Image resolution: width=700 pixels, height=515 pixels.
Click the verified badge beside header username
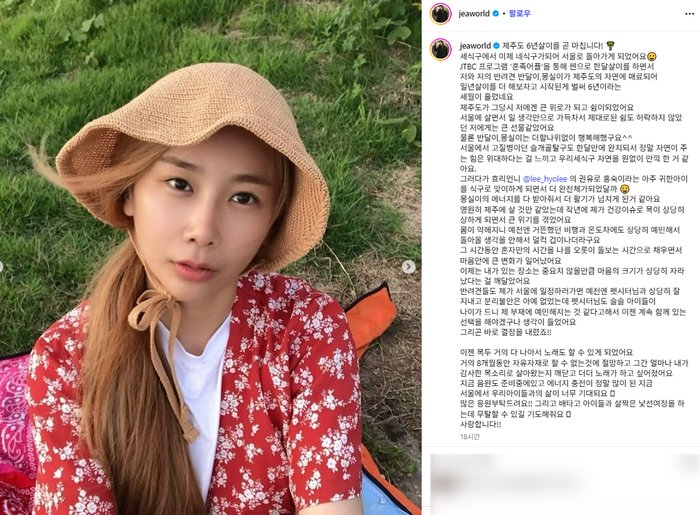tap(495, 14)
